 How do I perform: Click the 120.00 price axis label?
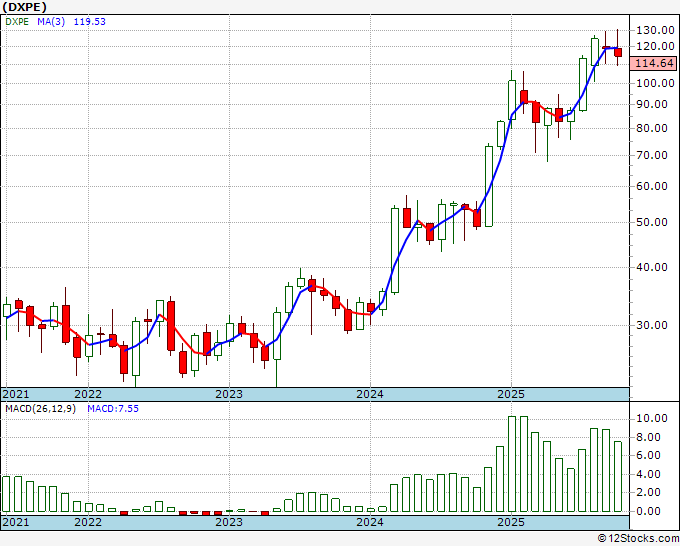point(655,46)
